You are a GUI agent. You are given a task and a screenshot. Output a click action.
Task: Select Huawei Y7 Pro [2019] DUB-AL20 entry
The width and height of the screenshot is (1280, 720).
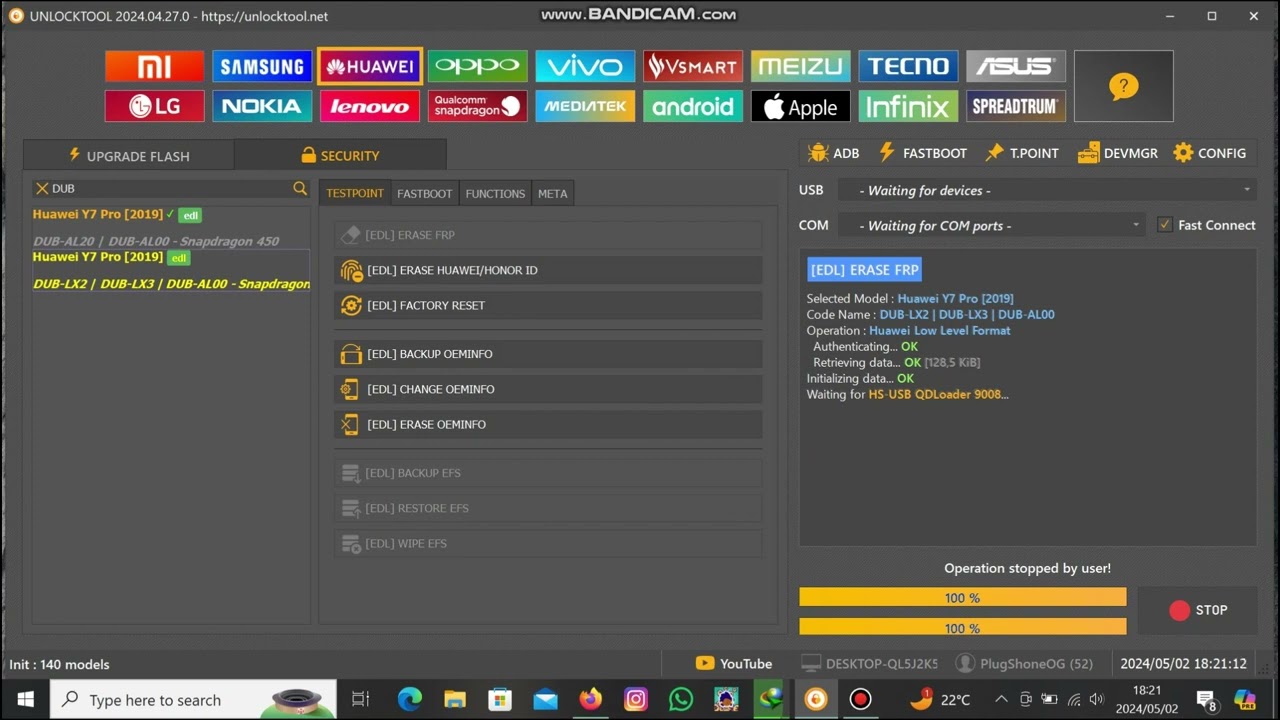pyautogui.click(x=171, y=227)
